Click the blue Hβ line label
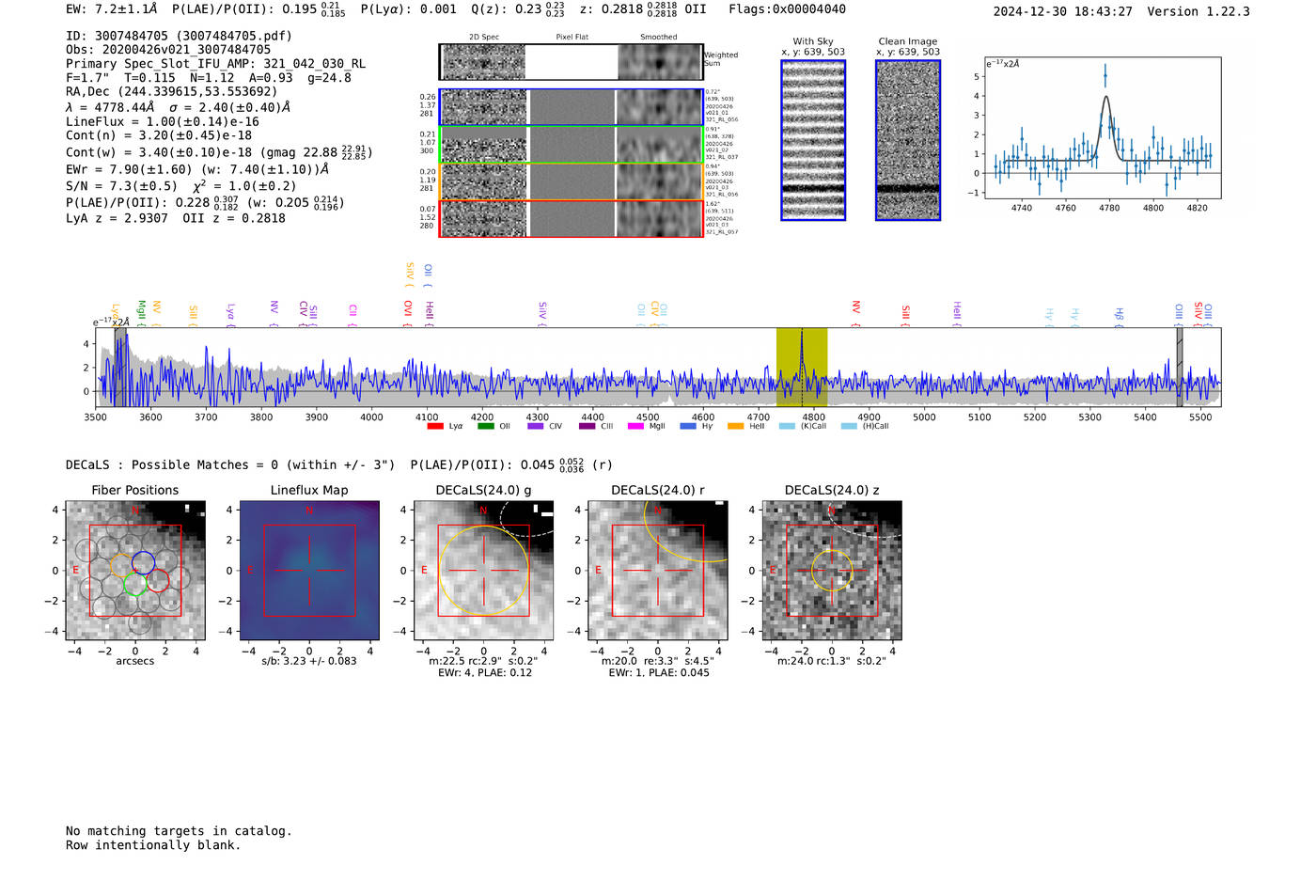 [1119, 314]
